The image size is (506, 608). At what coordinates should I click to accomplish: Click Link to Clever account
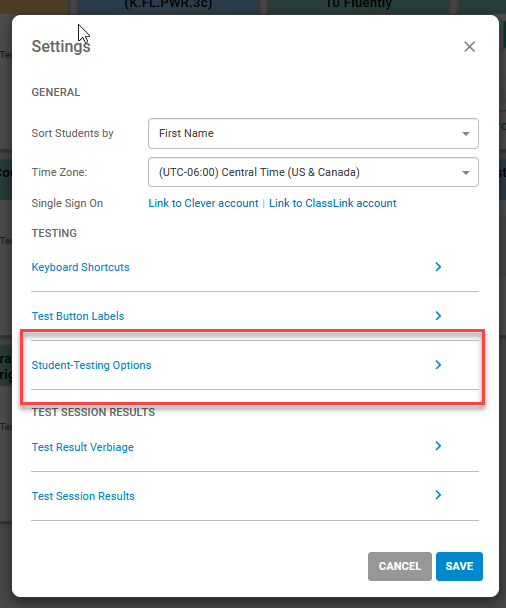pyautogui.click(x=203, y=203)
